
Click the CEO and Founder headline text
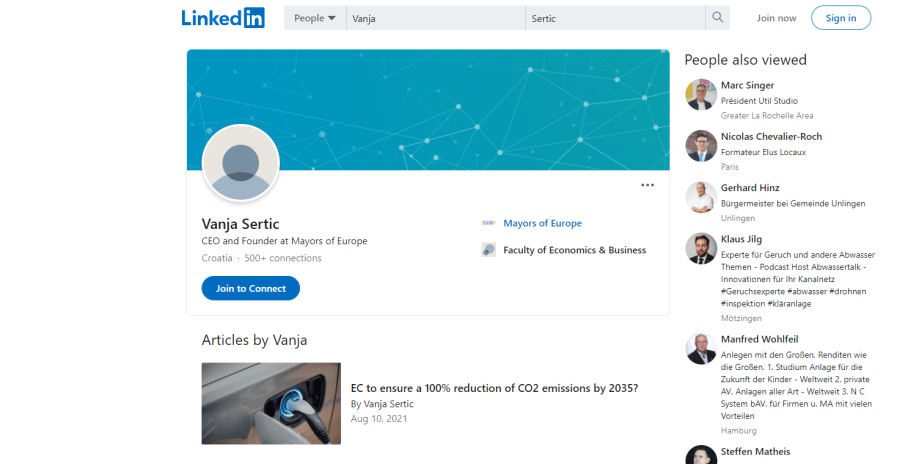(x=284, y=241)
